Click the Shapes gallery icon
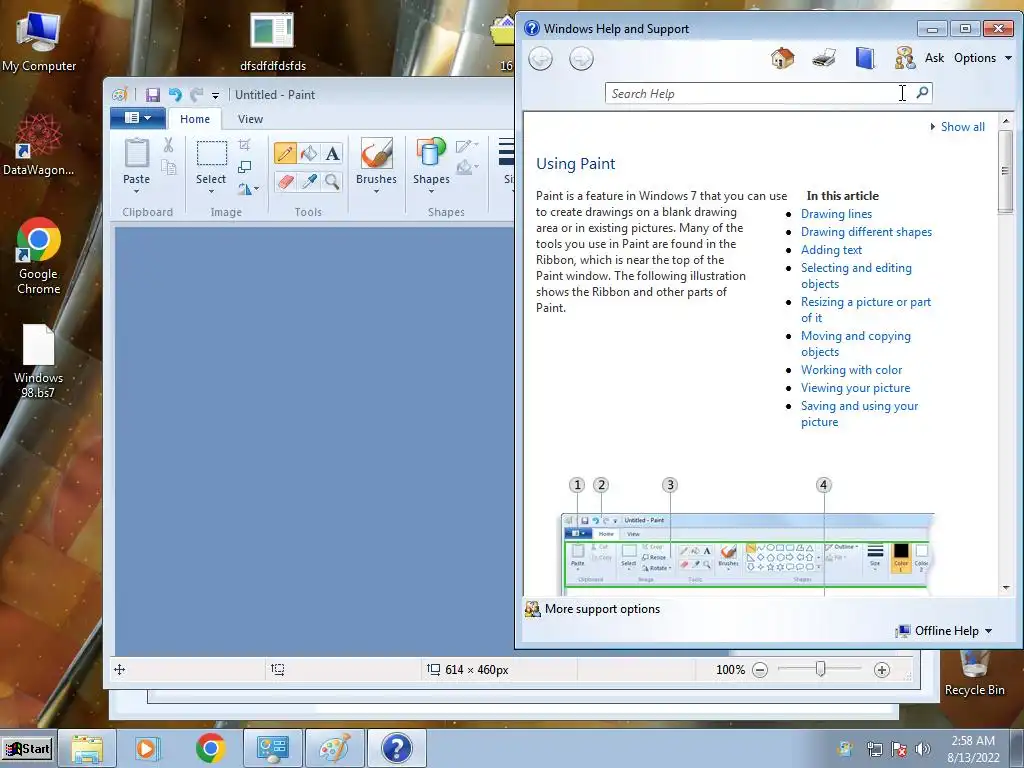 point(431,153)
